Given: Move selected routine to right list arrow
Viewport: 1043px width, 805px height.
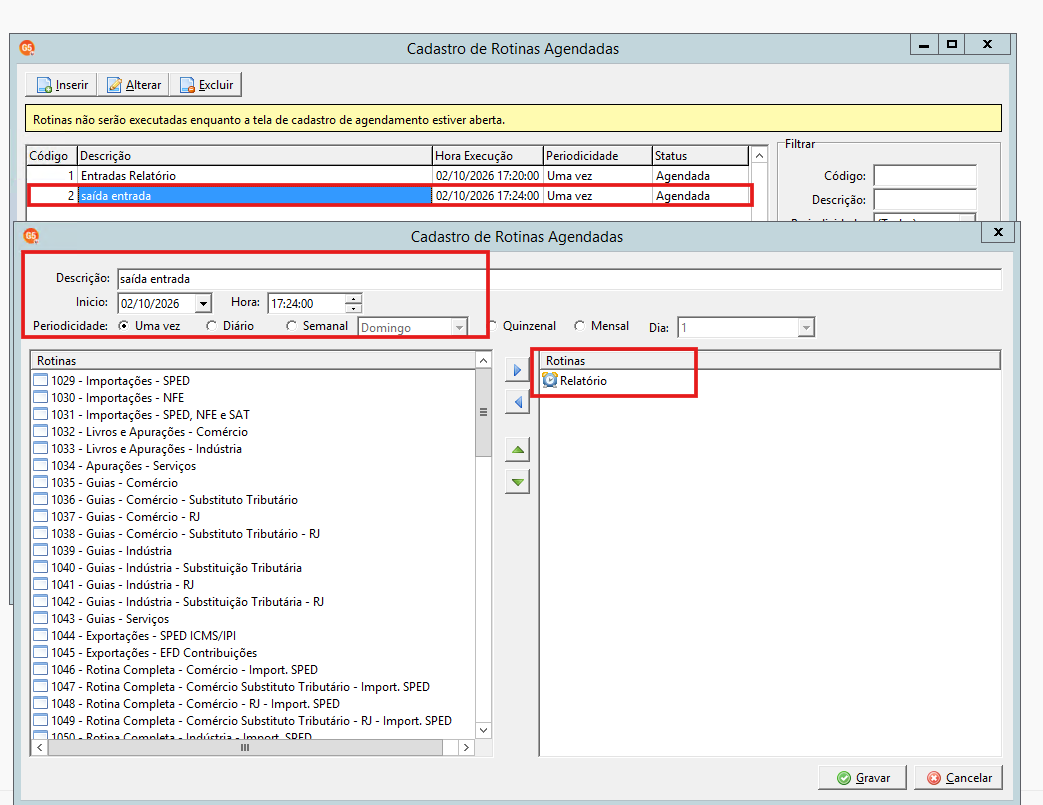Looking at the screenshot, I should pyautogui.click(x=517, y=370).
